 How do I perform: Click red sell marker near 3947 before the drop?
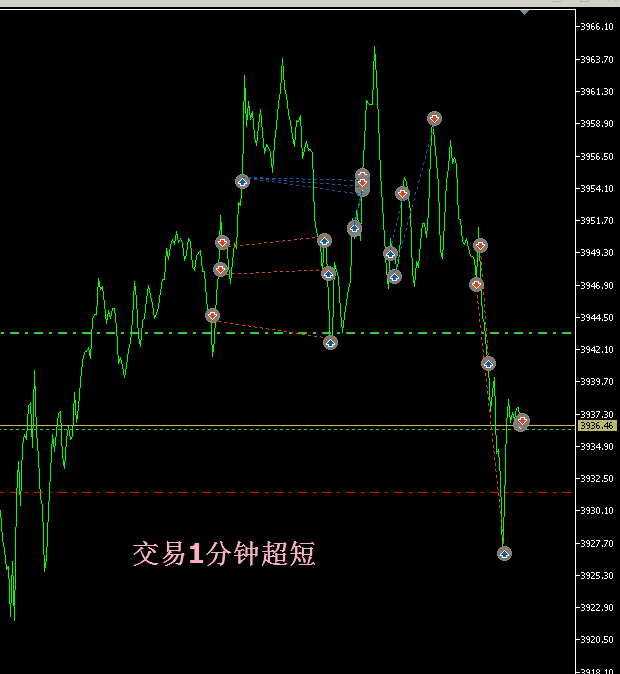476,284
